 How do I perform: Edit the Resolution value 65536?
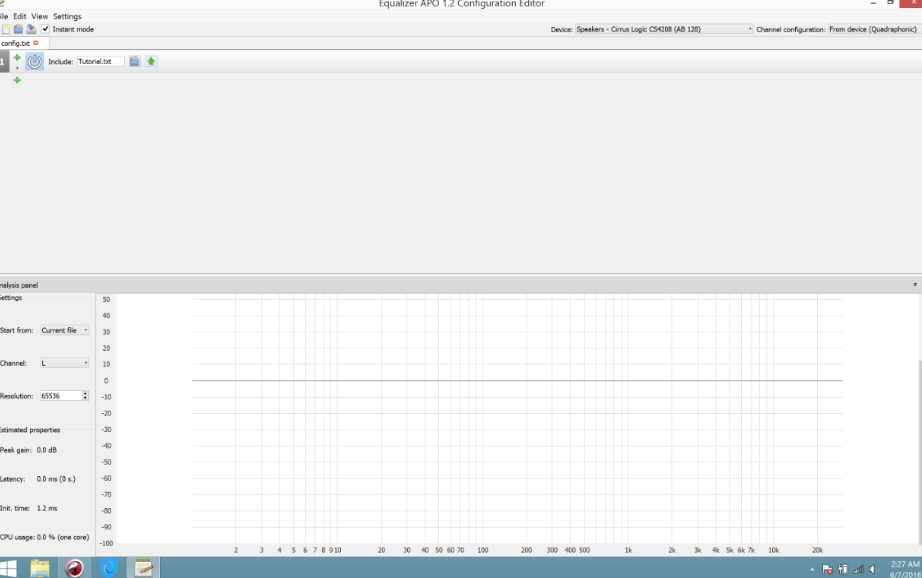[60, 396]
